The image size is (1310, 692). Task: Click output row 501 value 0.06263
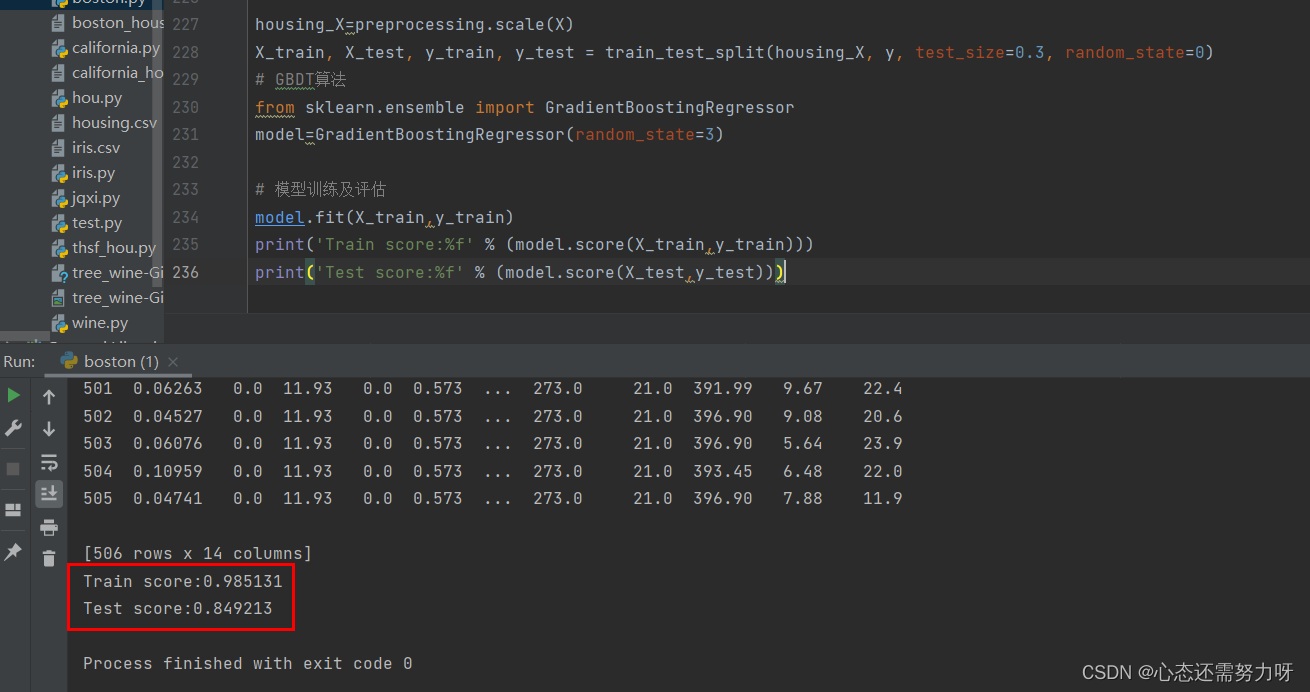coord(167,388)
